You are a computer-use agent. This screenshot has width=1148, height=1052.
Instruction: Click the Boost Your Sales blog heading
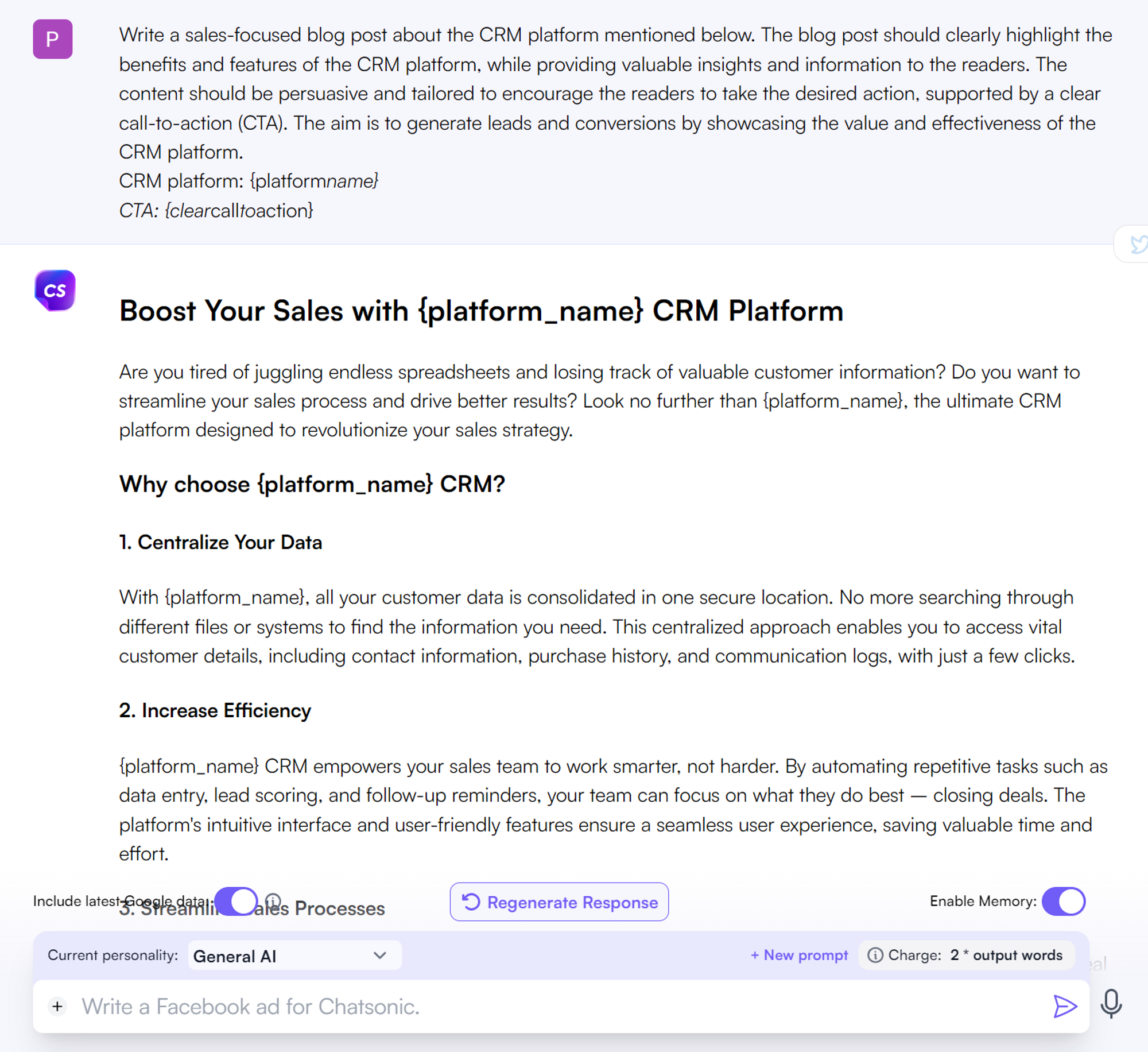tap(481, 311)
